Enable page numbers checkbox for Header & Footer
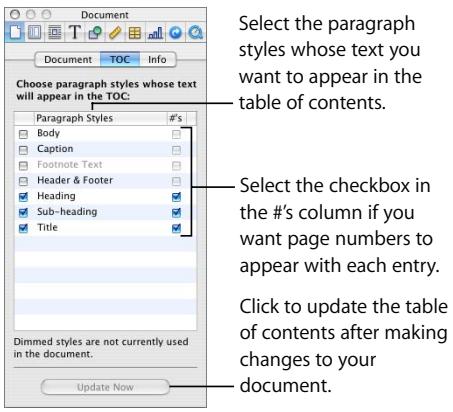 tap(176, 181)
